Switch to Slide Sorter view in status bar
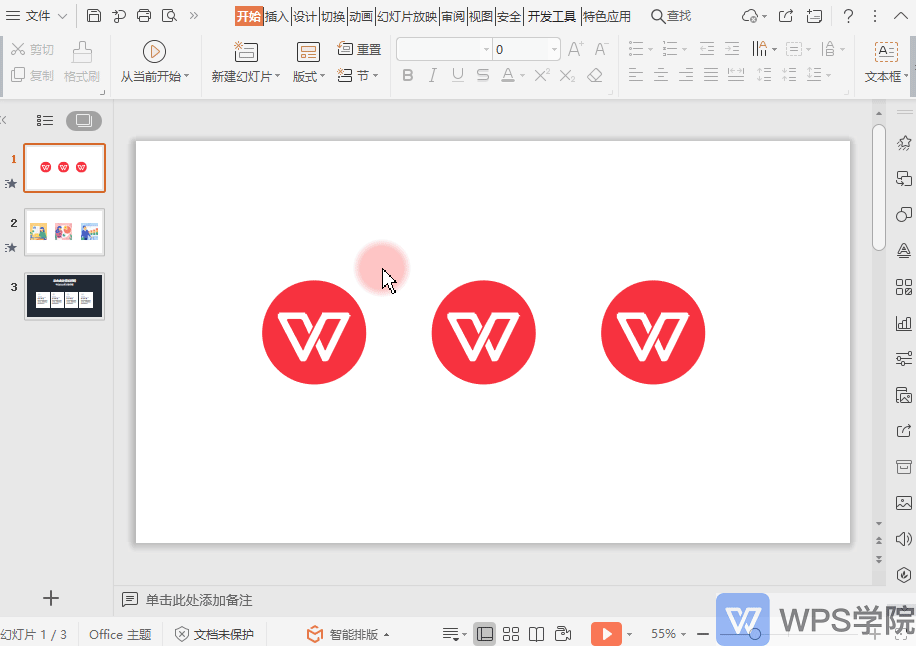Screen dimensions: 916x646 click(511, 634)
